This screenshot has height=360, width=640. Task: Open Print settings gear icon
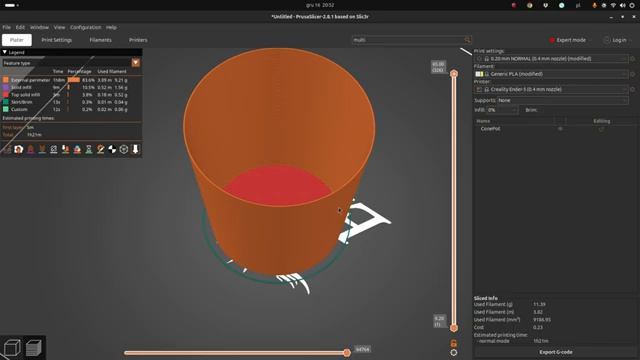pyautogui.click(x=633, y=59)
